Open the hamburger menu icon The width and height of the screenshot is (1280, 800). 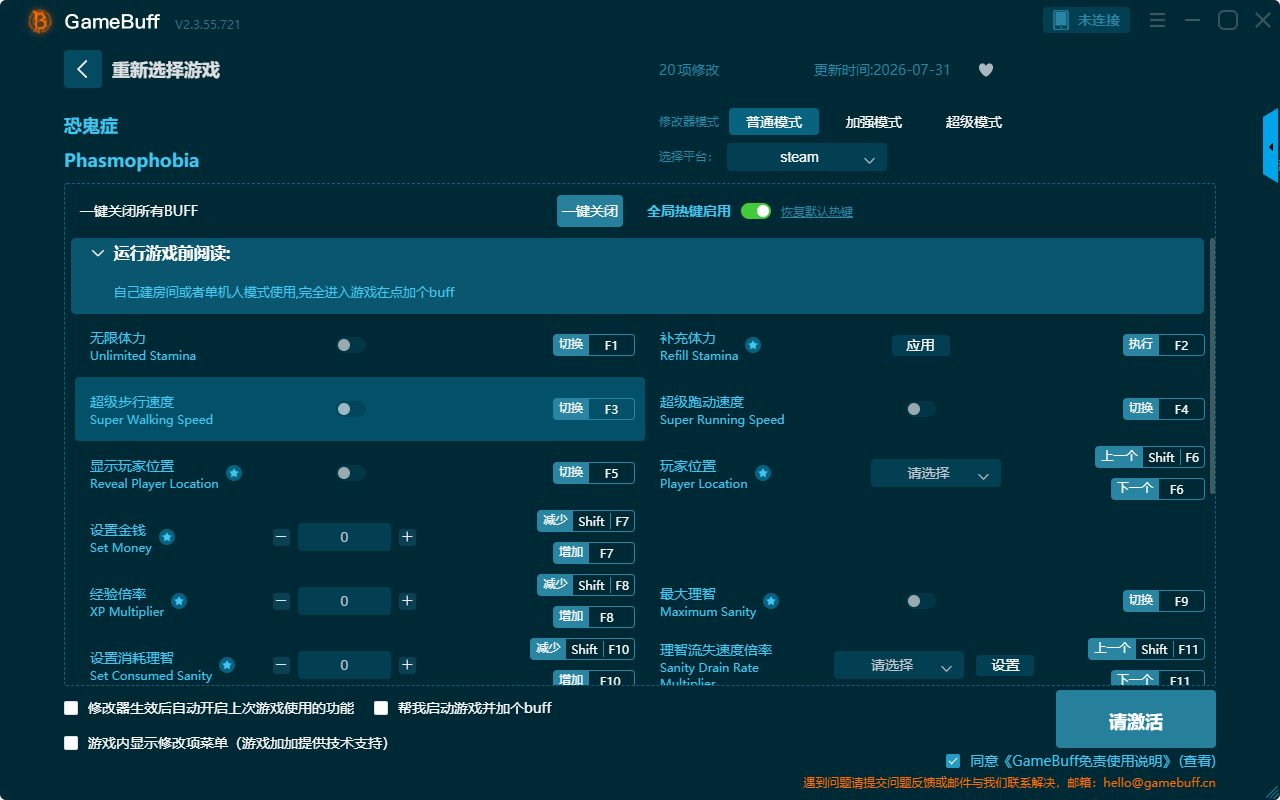coord(1157,20)
